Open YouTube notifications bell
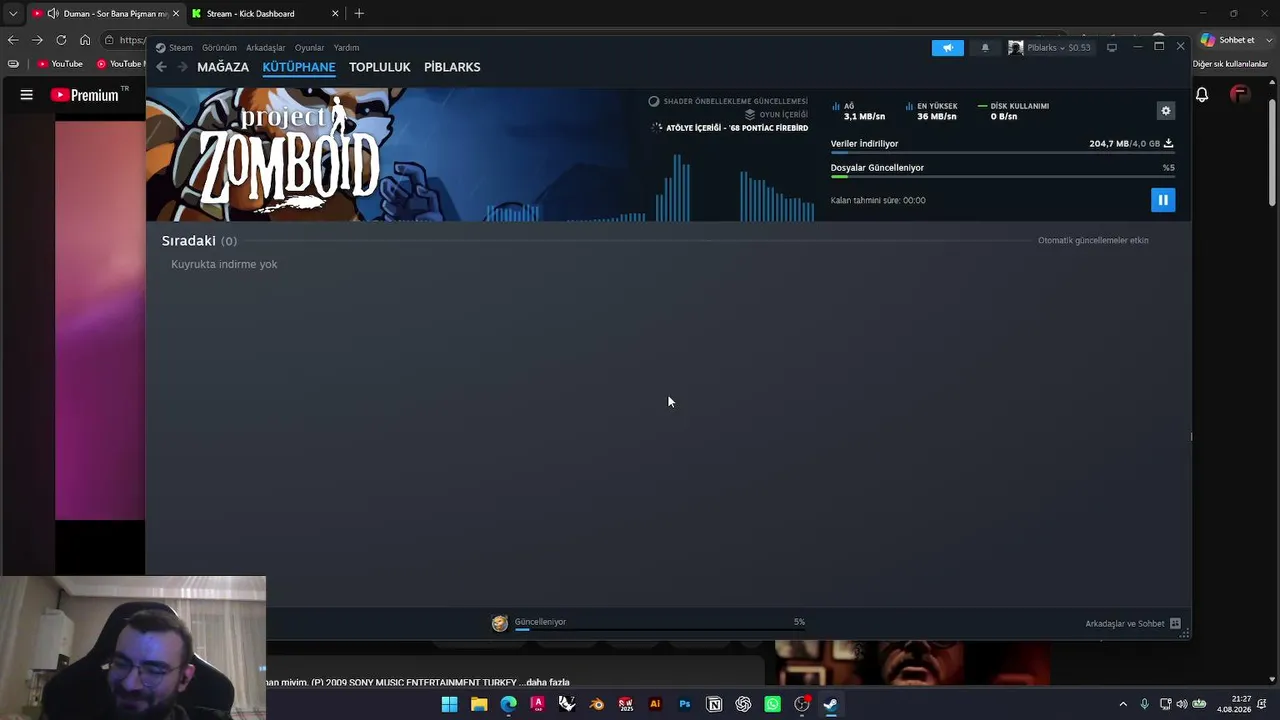The image size is (1280, 720). coord(1202,95)
